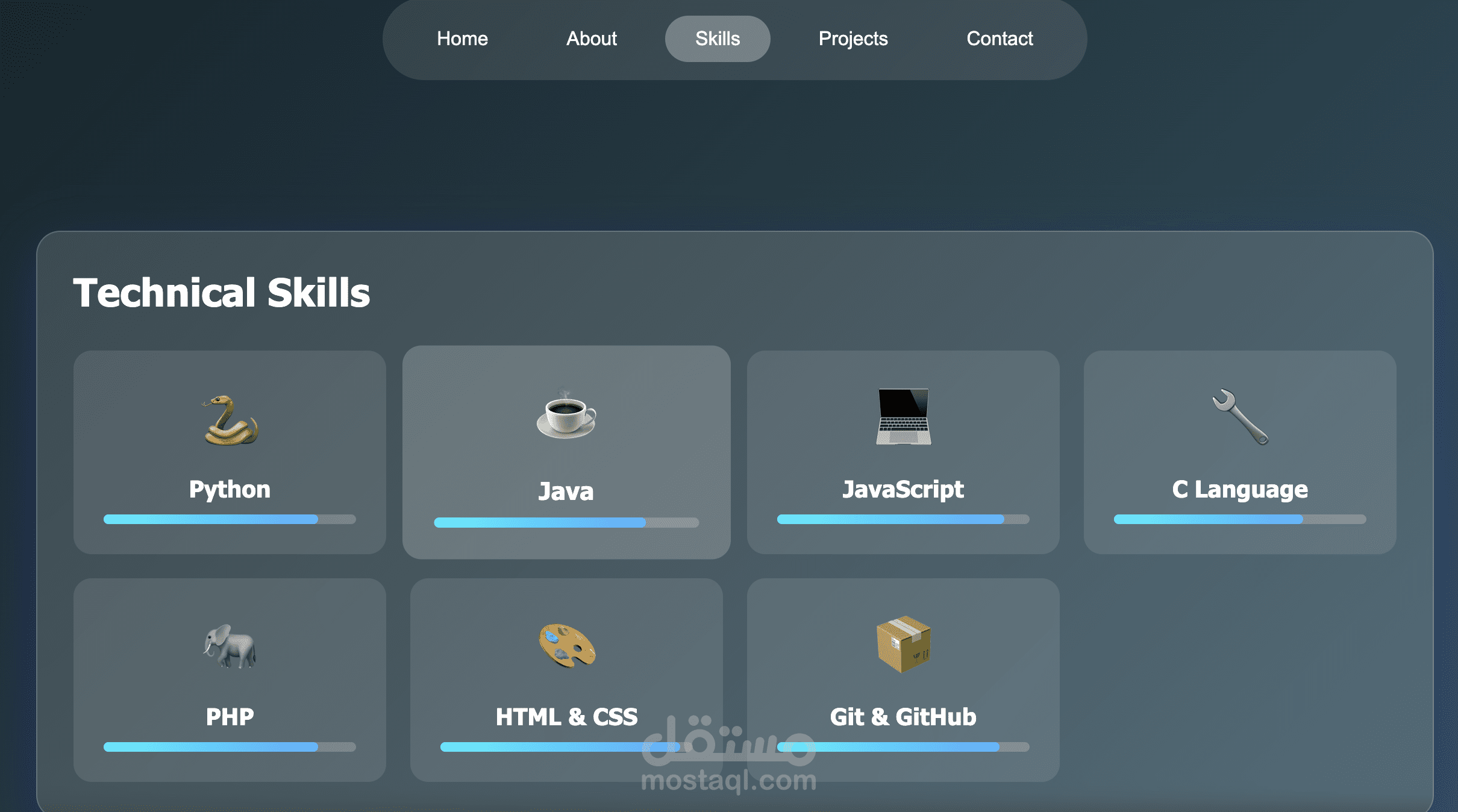Click the JavaScript skill progress bar
Viewport: 1458px width, 812px height.
click(x=903, y=519)
